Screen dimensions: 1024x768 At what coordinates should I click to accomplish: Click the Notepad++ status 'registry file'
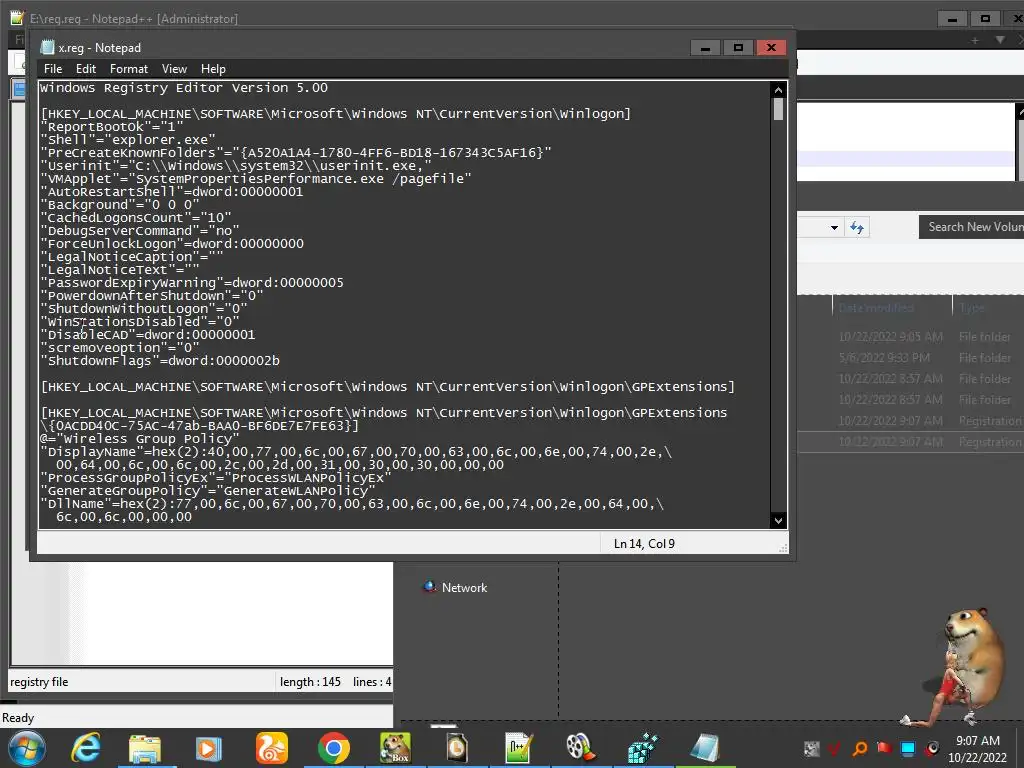tap(39, 682)
